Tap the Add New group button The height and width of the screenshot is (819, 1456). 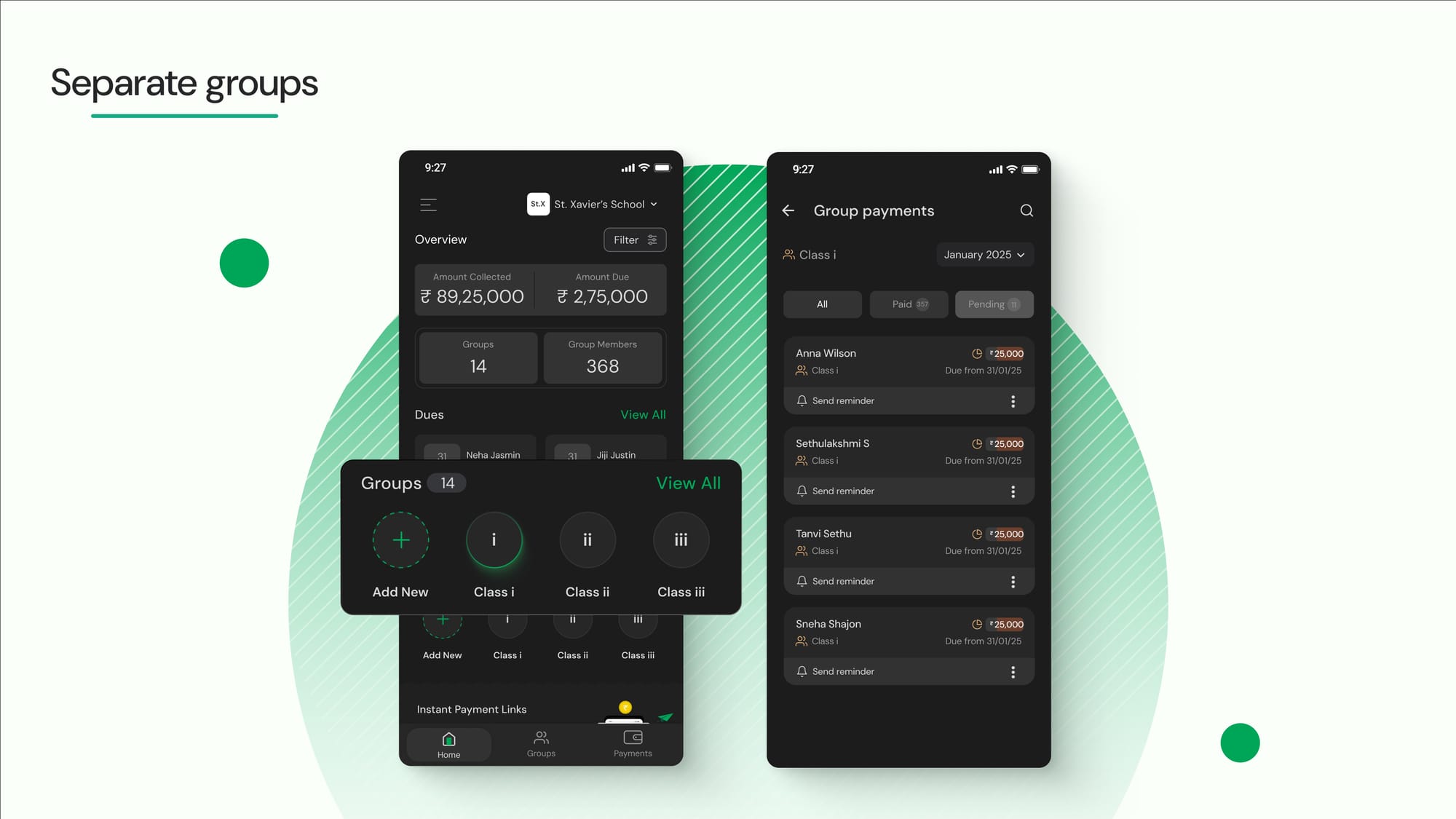(x=400, y=540)
